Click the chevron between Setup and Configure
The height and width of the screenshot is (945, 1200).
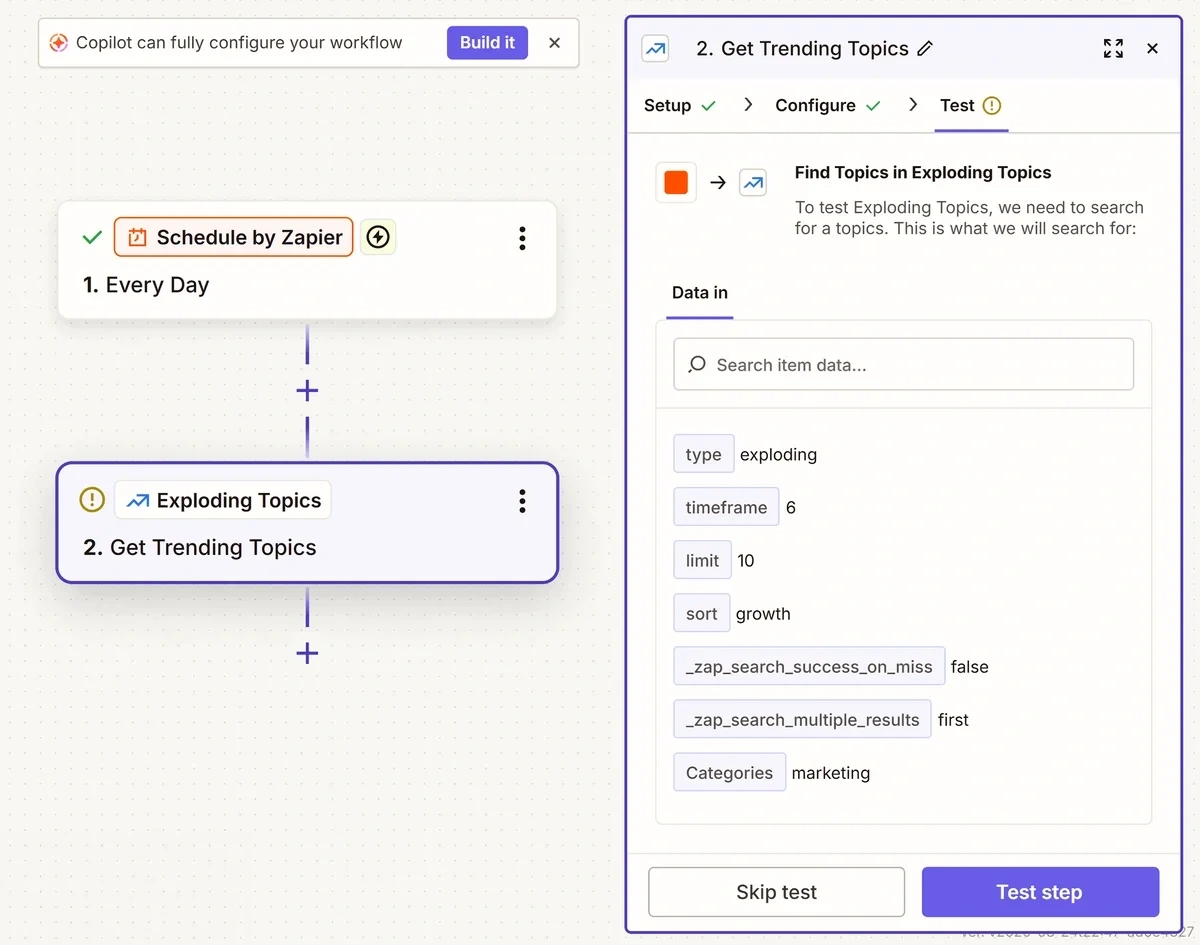point(748,104)
